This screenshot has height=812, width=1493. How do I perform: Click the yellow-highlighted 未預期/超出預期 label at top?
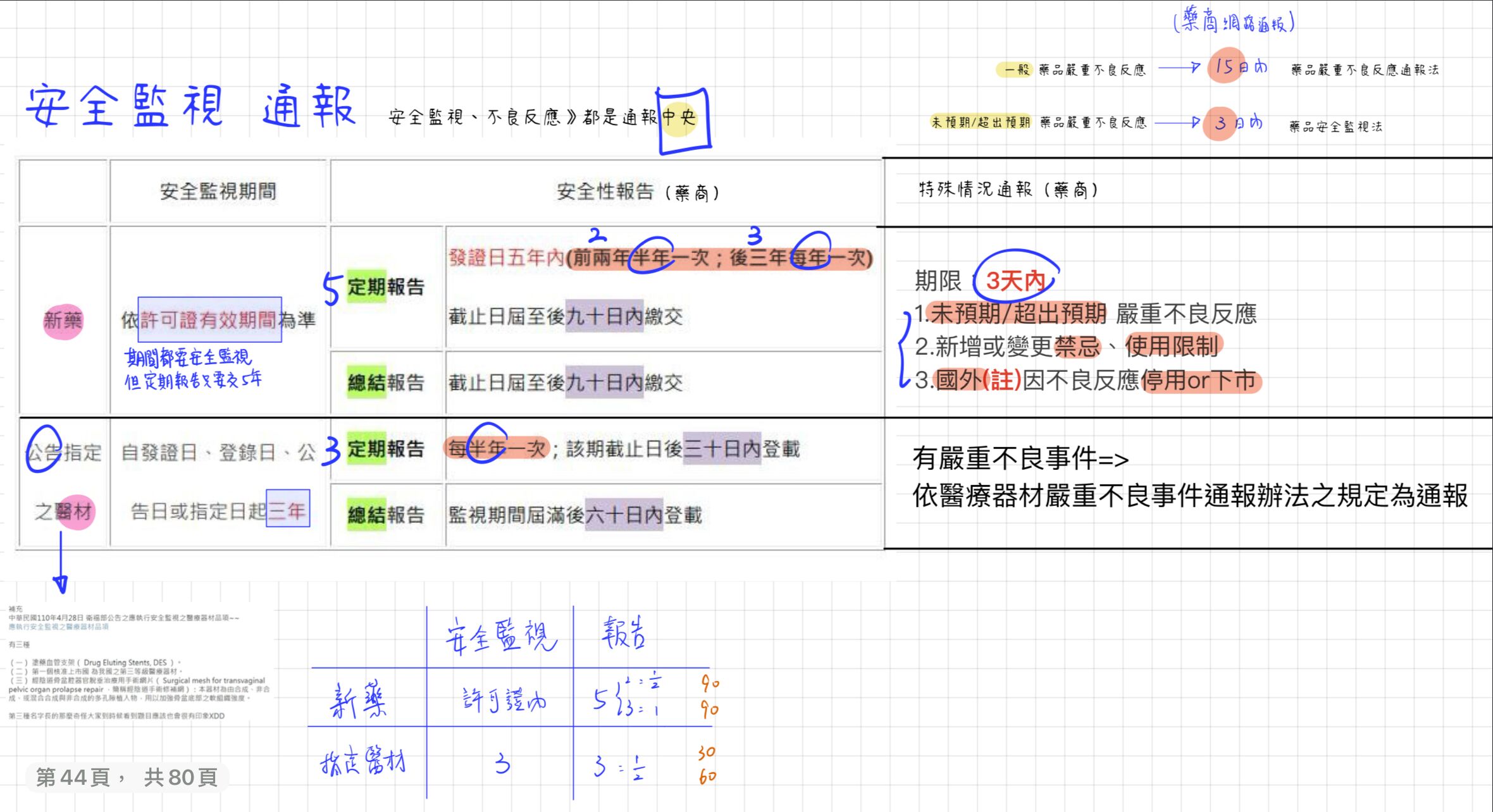(980, 122)
